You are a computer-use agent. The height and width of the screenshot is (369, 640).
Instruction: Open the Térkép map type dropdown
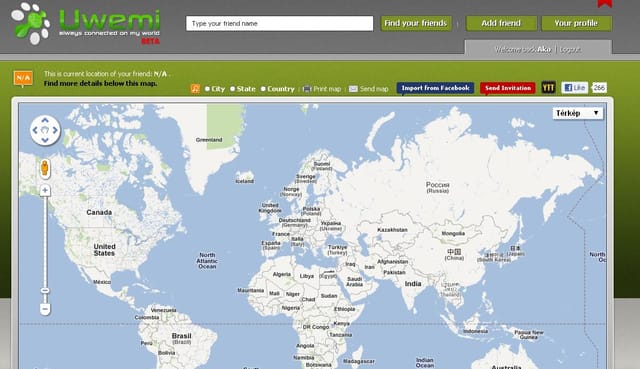[578, 113]
